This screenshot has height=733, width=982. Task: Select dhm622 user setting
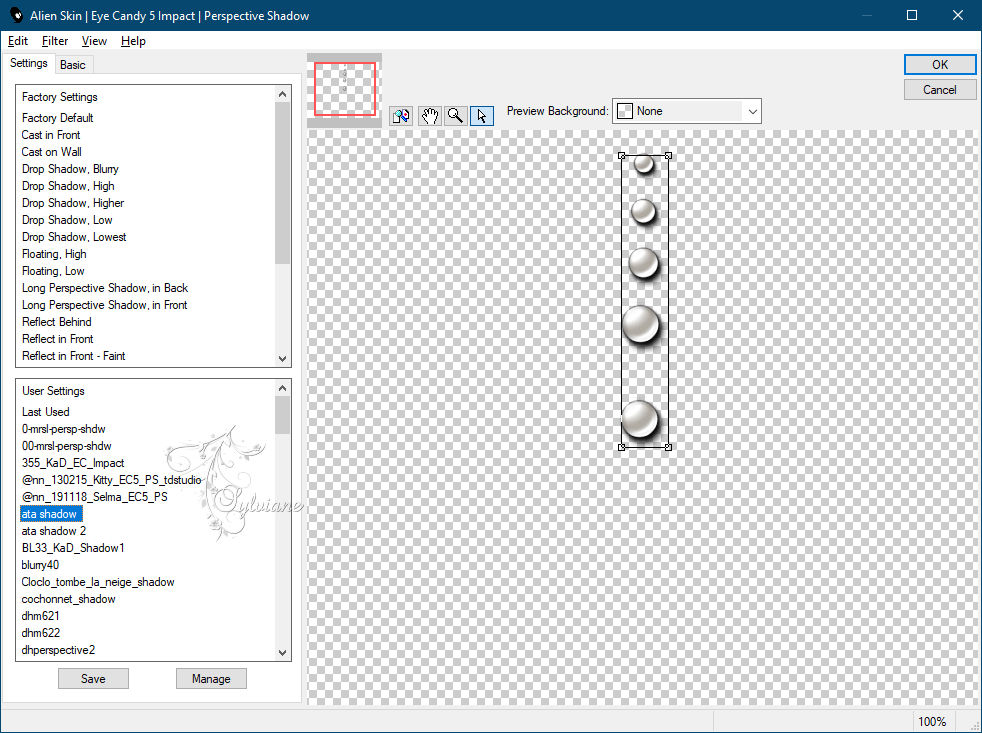coord(41,632)
